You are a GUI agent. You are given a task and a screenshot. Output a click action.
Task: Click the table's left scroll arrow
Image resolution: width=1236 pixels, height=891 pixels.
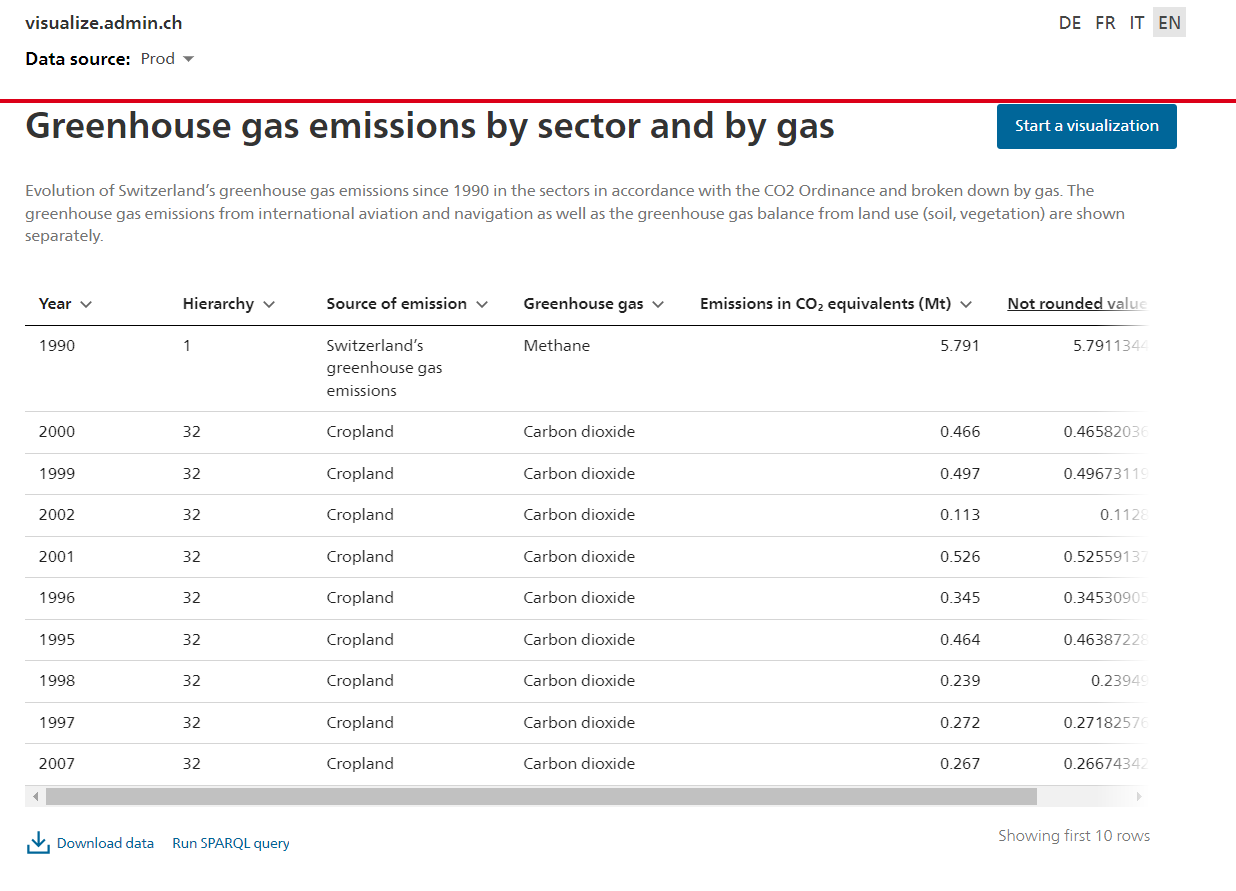click(x=36, y=797)
